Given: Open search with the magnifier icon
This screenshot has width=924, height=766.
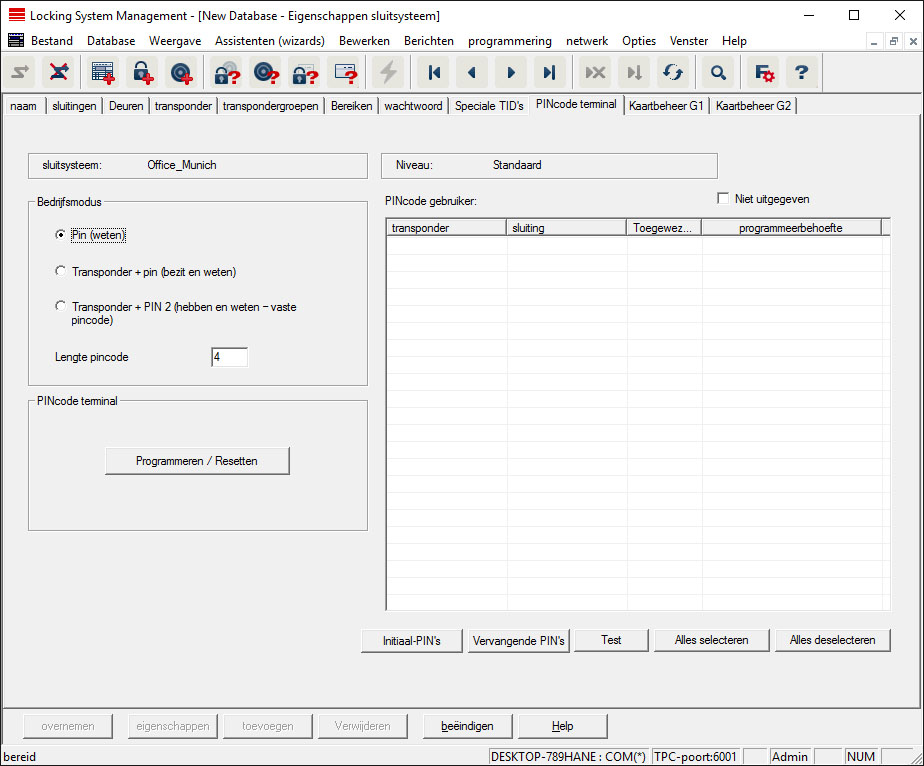Looking at the screenshot, I should point(718,72).
